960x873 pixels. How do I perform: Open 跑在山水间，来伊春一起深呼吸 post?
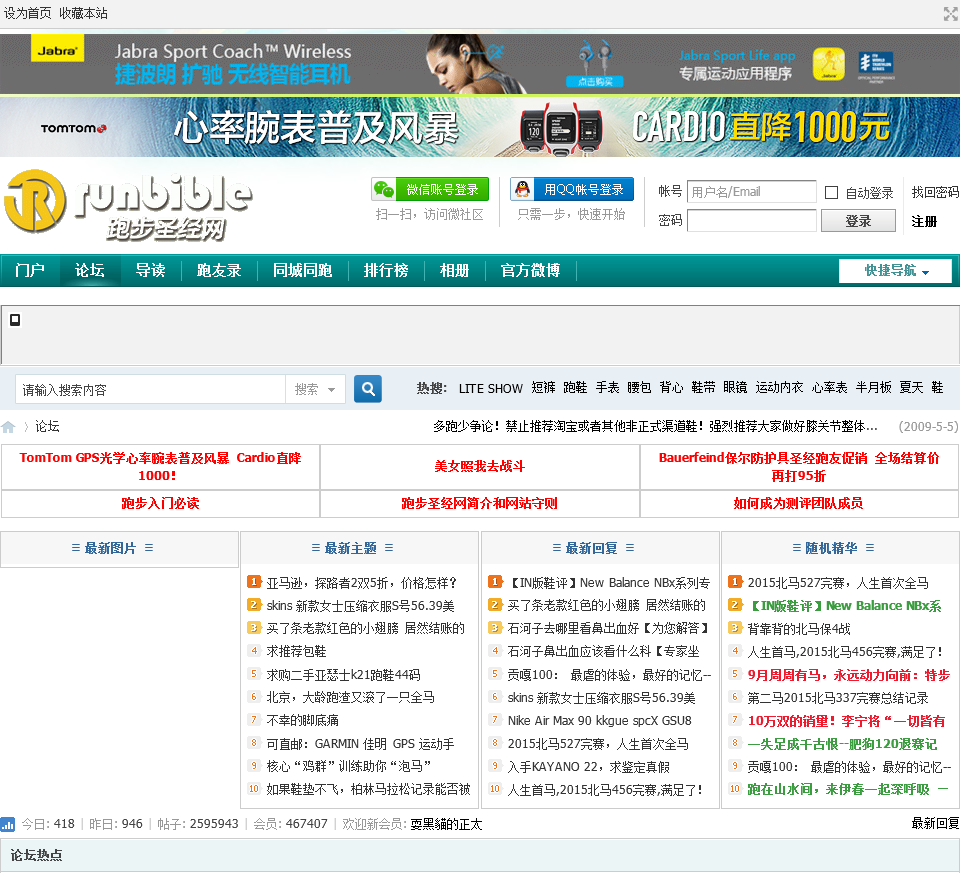point(848,789)
